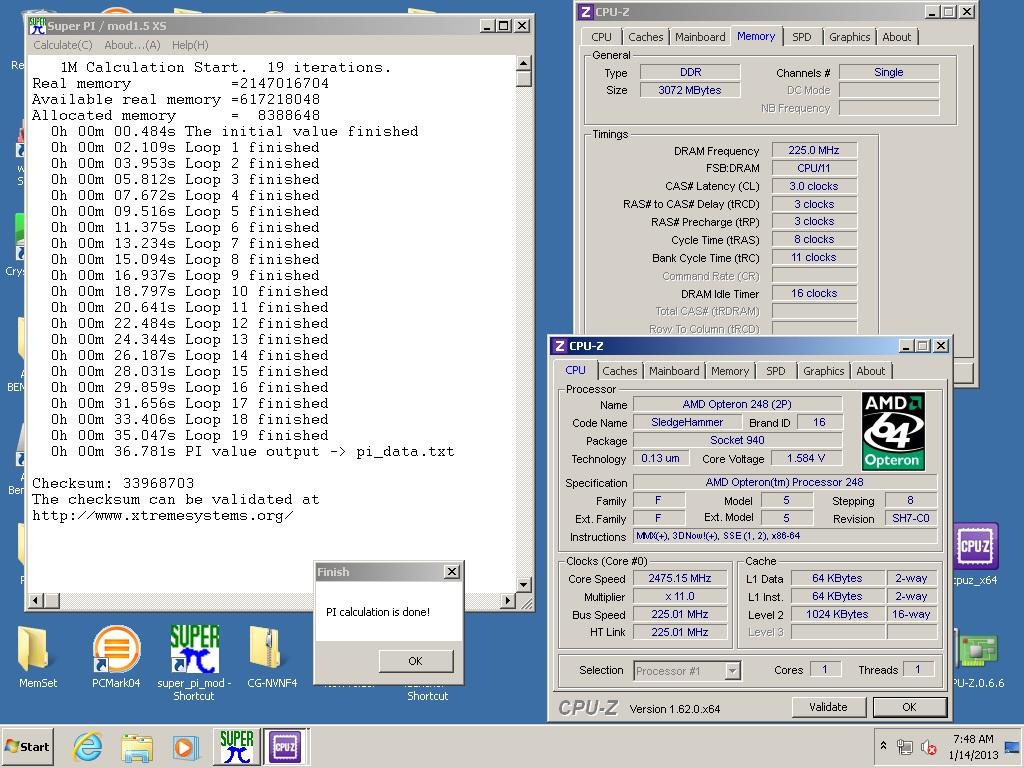Open the CG-NVNF4 zip folder icon

(x=272, y=656)
